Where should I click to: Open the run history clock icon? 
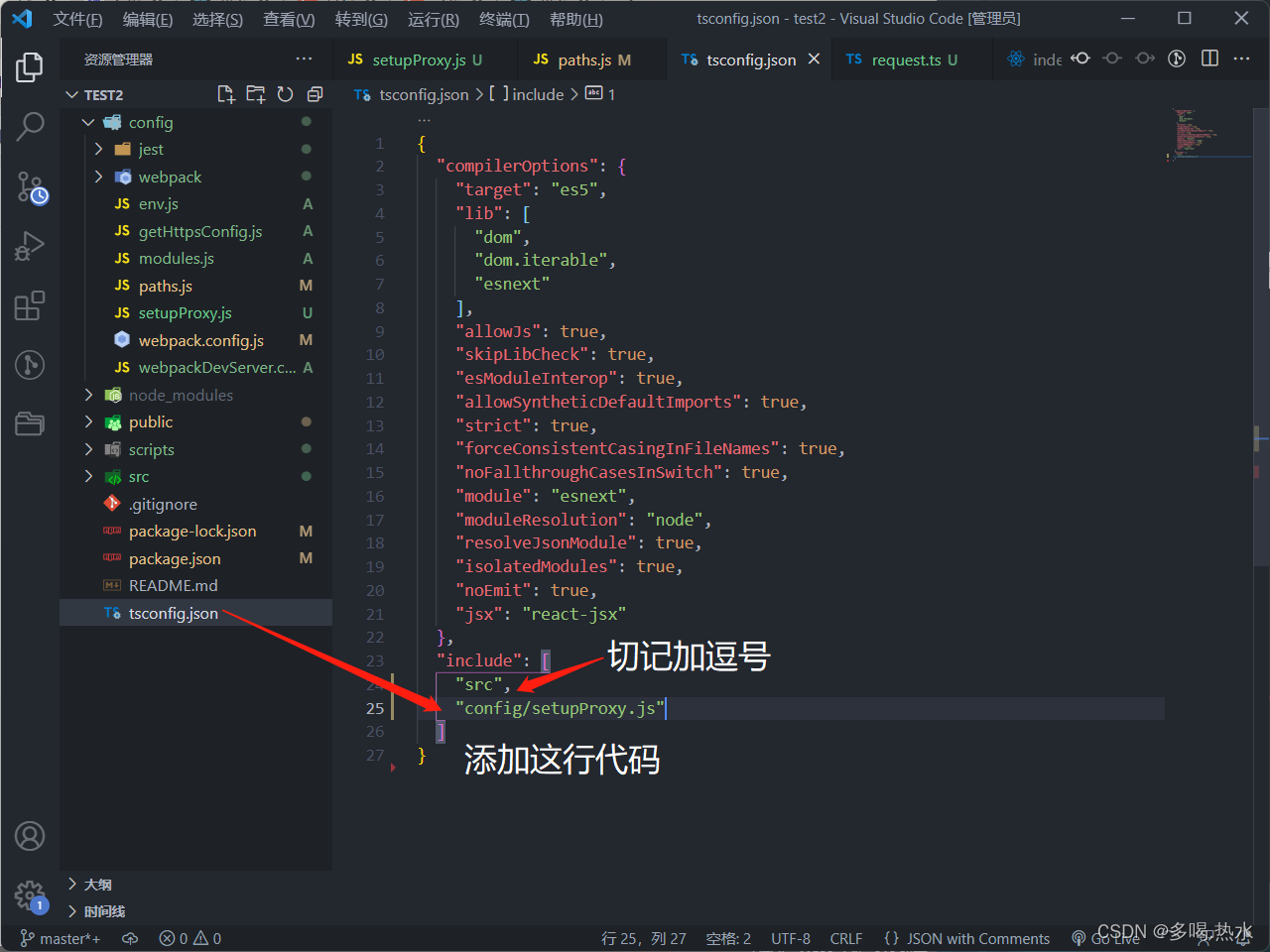1177,59
